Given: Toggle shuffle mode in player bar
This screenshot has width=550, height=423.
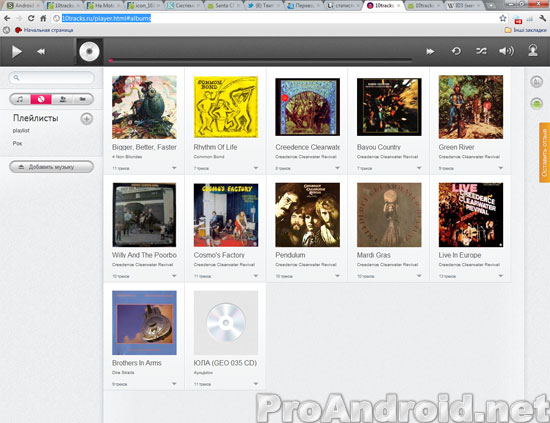Looking at the screenshot, I should coord(481,51).
